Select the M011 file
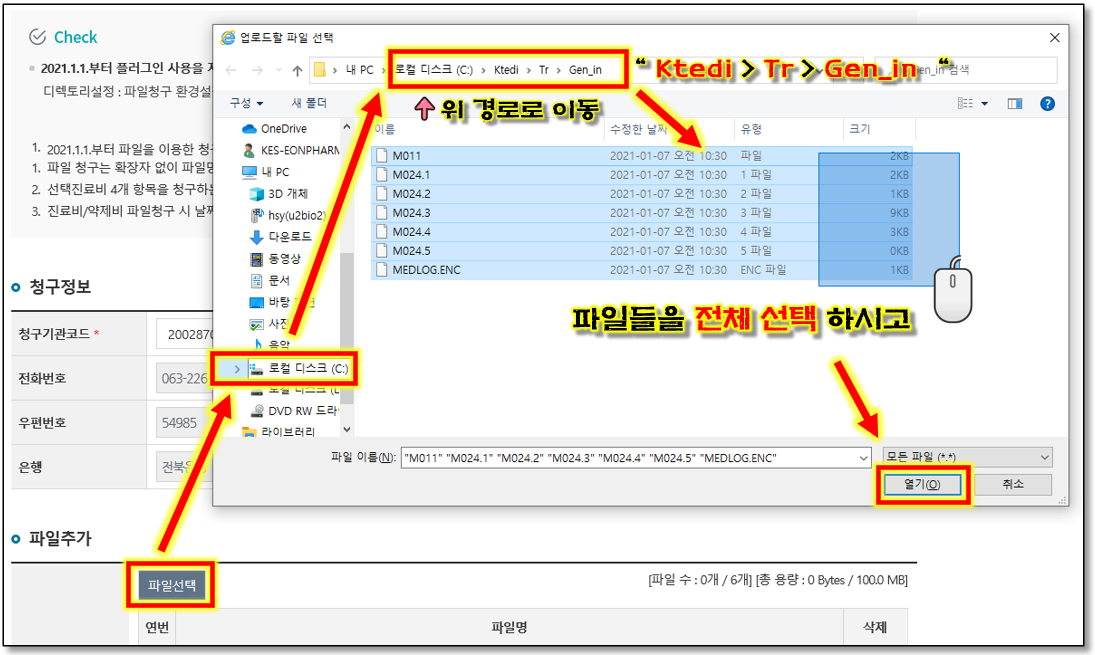This screenshot has height=655, width=1095. tap(406, 156)
